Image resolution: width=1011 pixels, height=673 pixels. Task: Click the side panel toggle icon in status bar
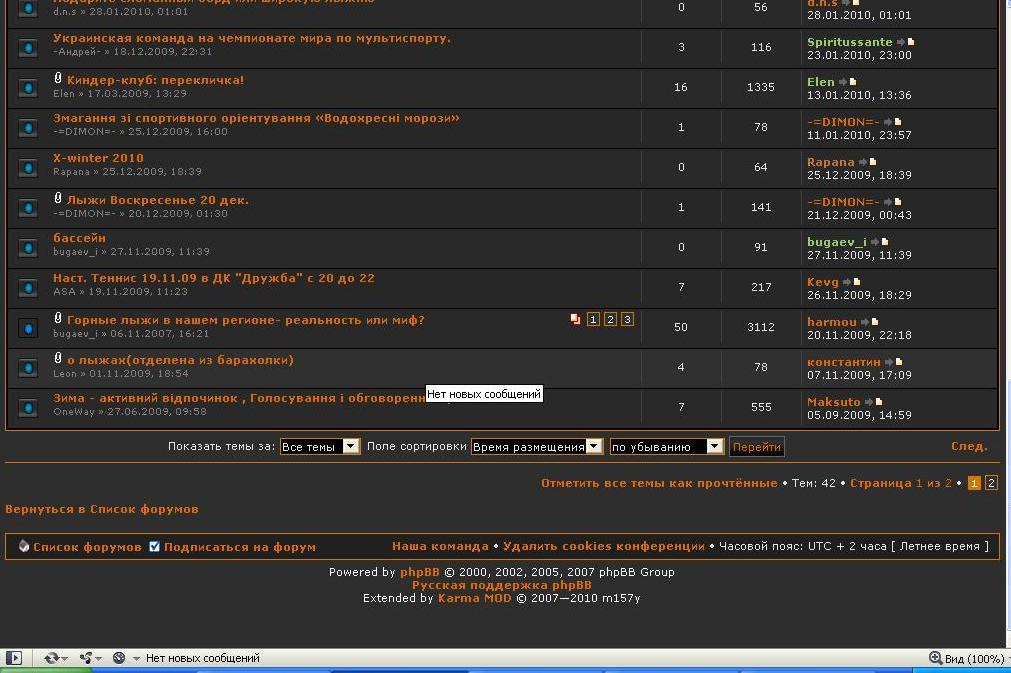(x=14, y=658)
